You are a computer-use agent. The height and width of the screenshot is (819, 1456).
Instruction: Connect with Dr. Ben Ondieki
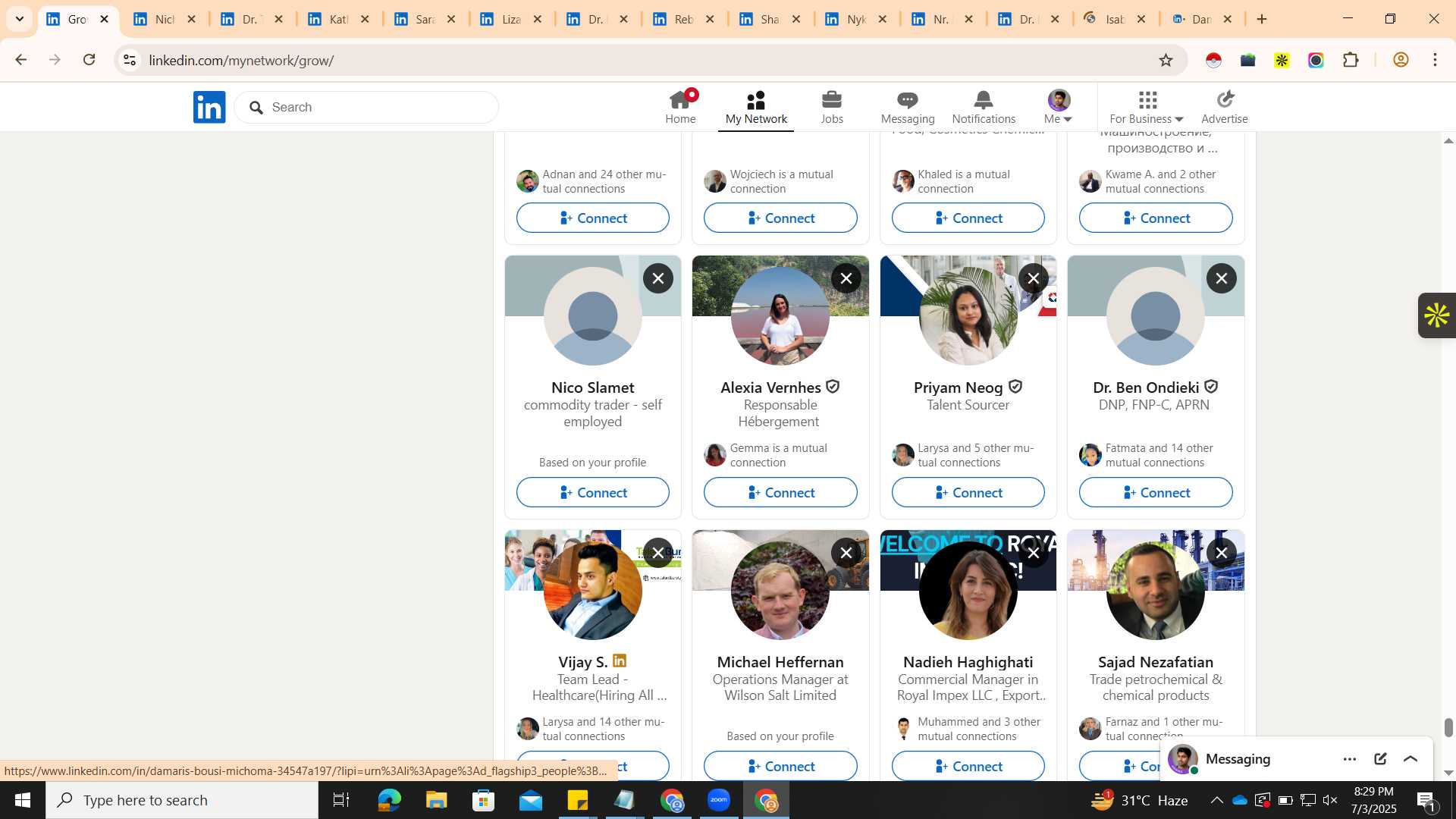[1156, 492]
